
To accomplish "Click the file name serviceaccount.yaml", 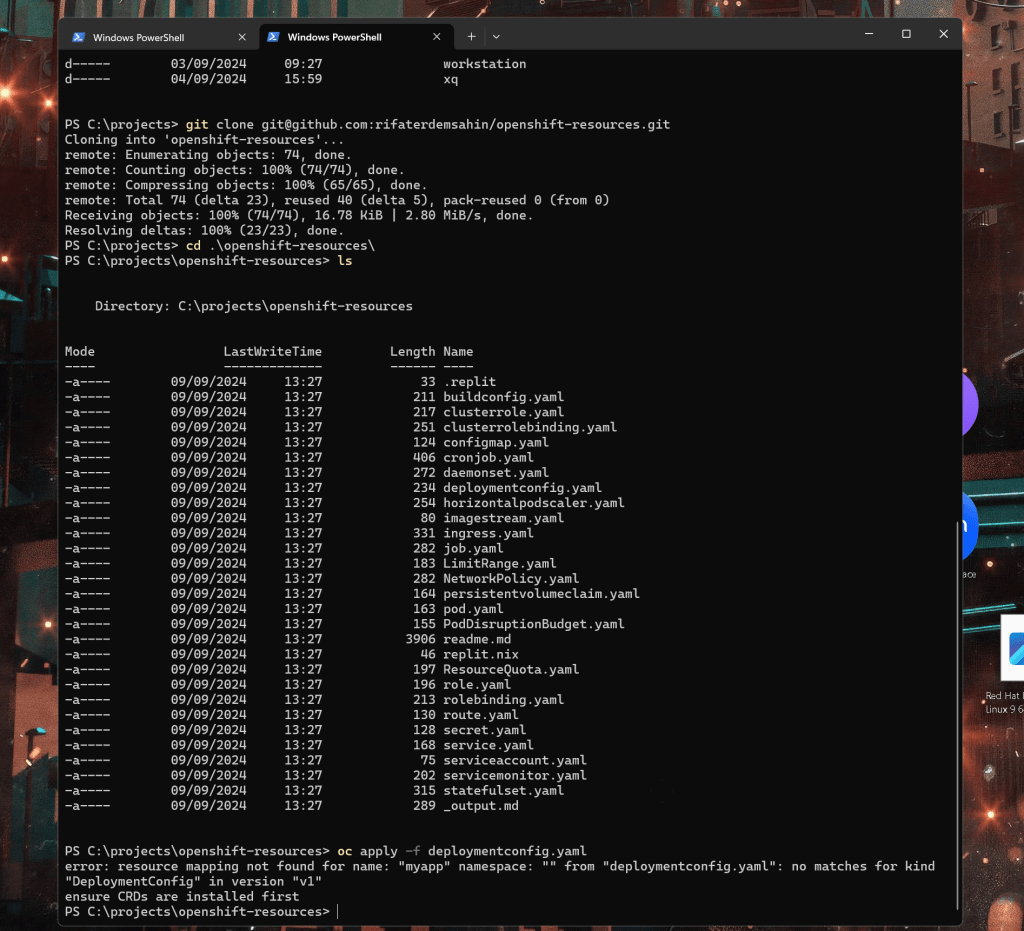I will tap(515, 760).
